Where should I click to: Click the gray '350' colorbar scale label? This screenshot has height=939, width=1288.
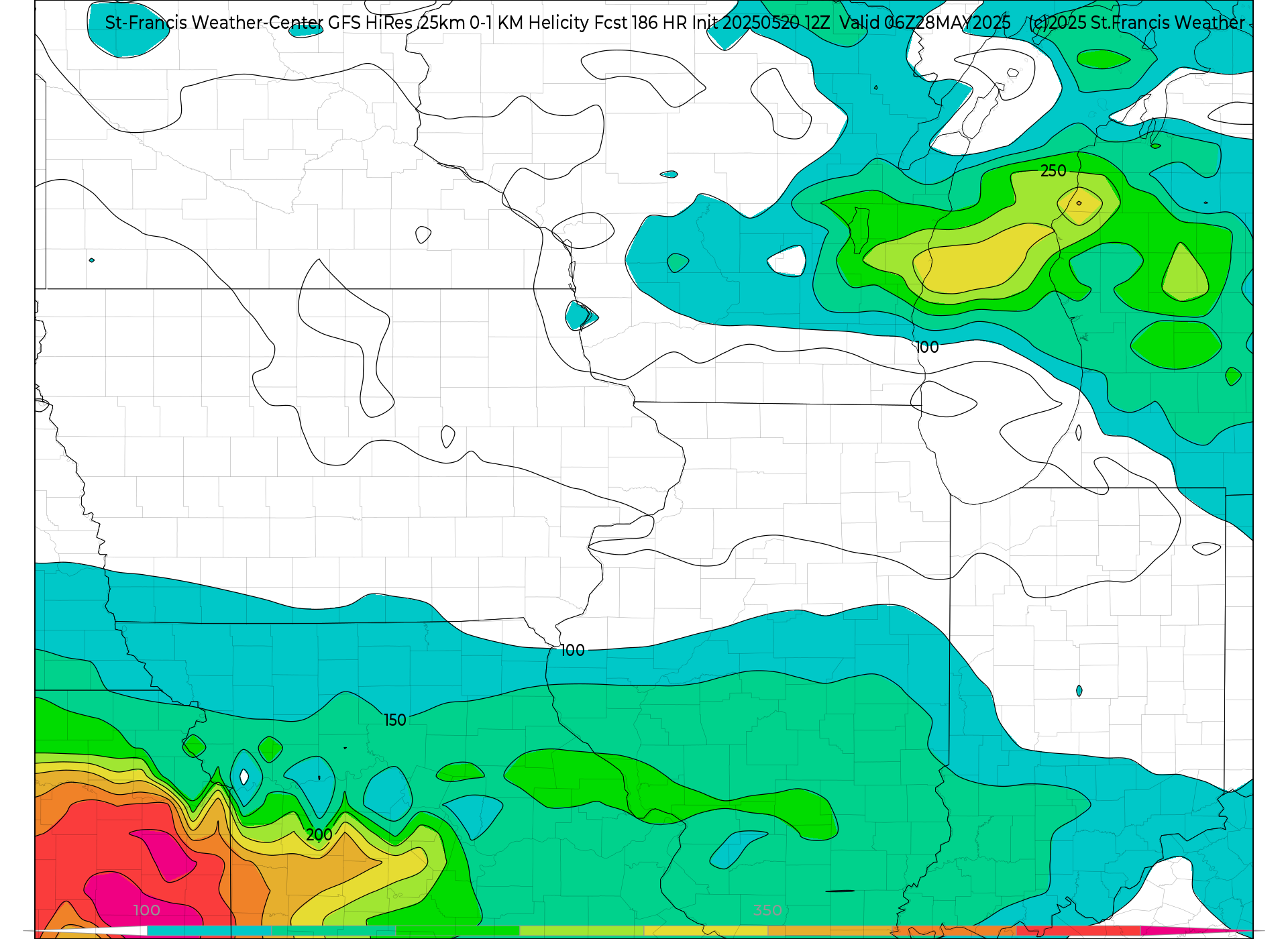pyautogui.click(x=767, y=910)
